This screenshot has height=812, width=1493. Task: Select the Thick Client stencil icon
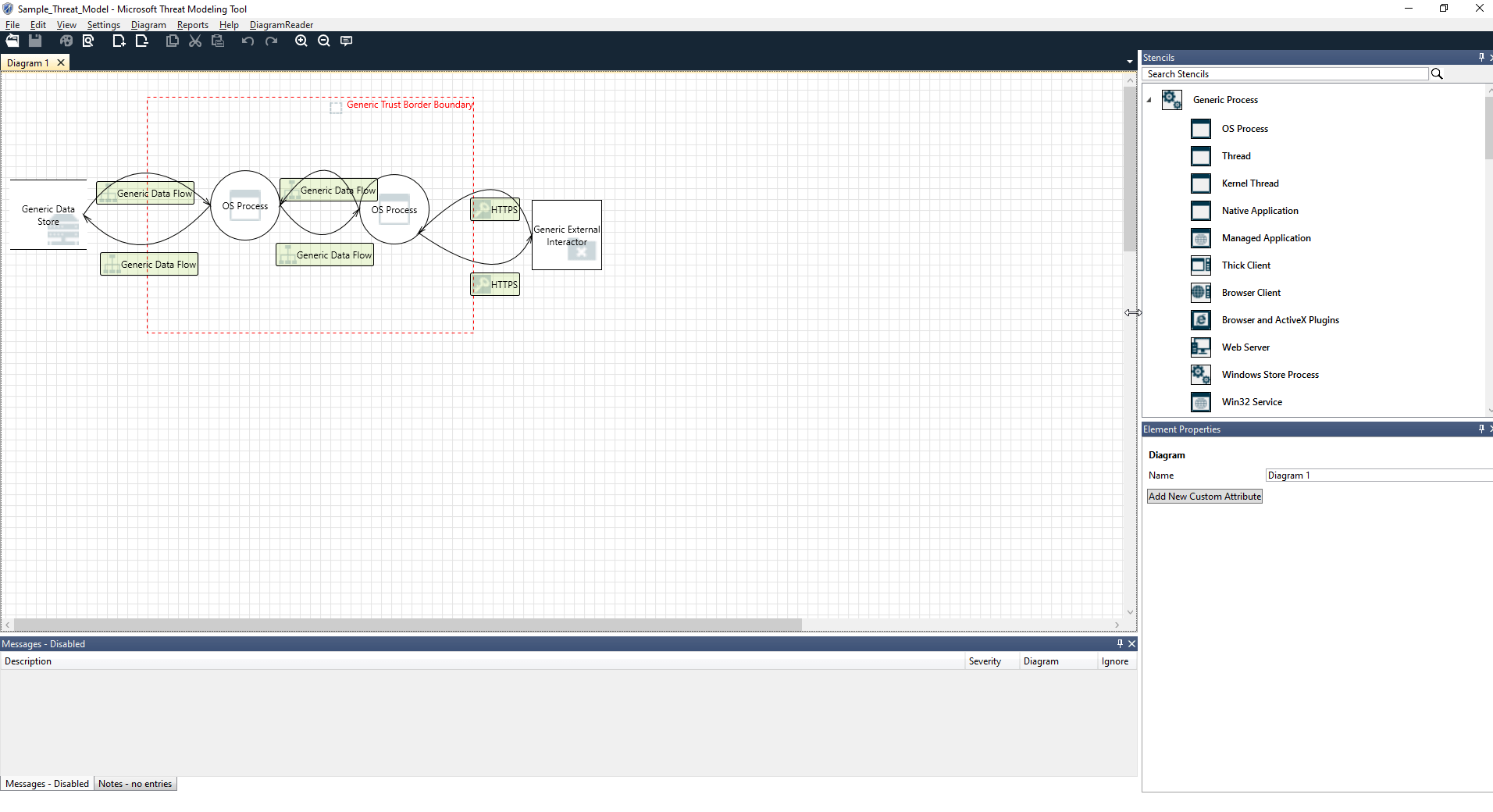pyautogui.click(x=1201, y=265)
